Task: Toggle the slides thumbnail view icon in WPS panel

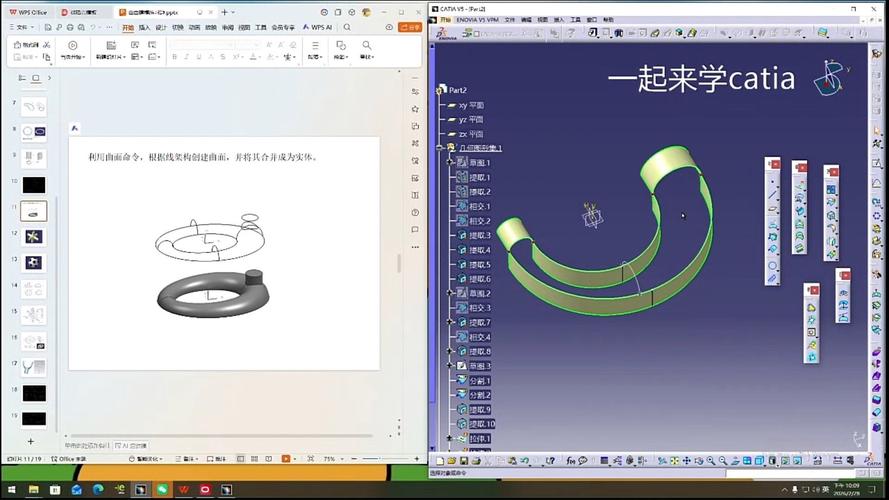Action: [x=36, y=78]
